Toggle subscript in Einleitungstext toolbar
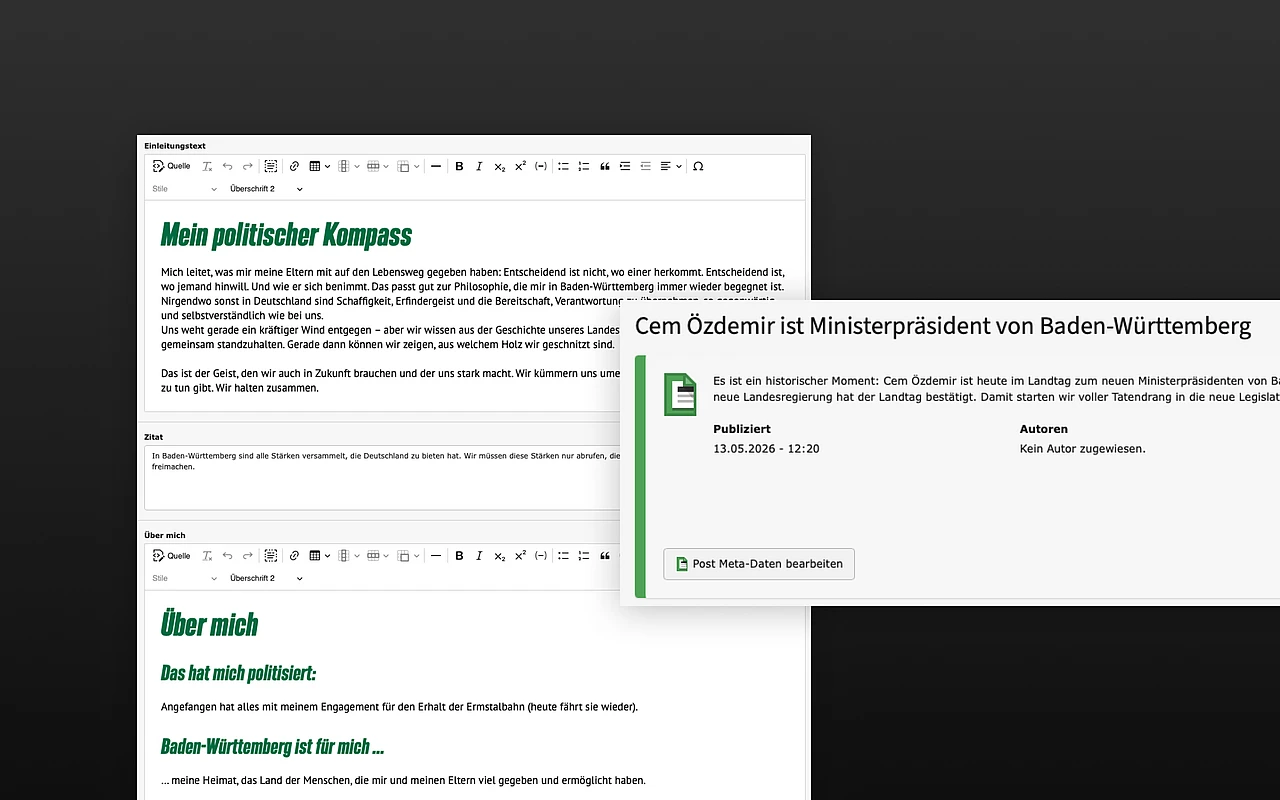This screenshot has width=1280, height=800. (x=500, y=166)
